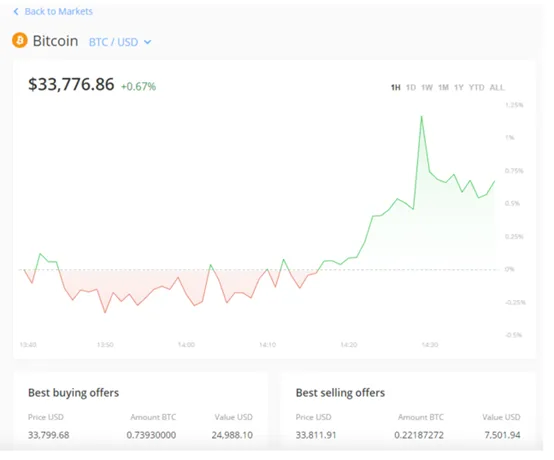Click the dropdown chevron beside BTC / USD
Viewport: 554px width, 460px height.
pos(148,42)
